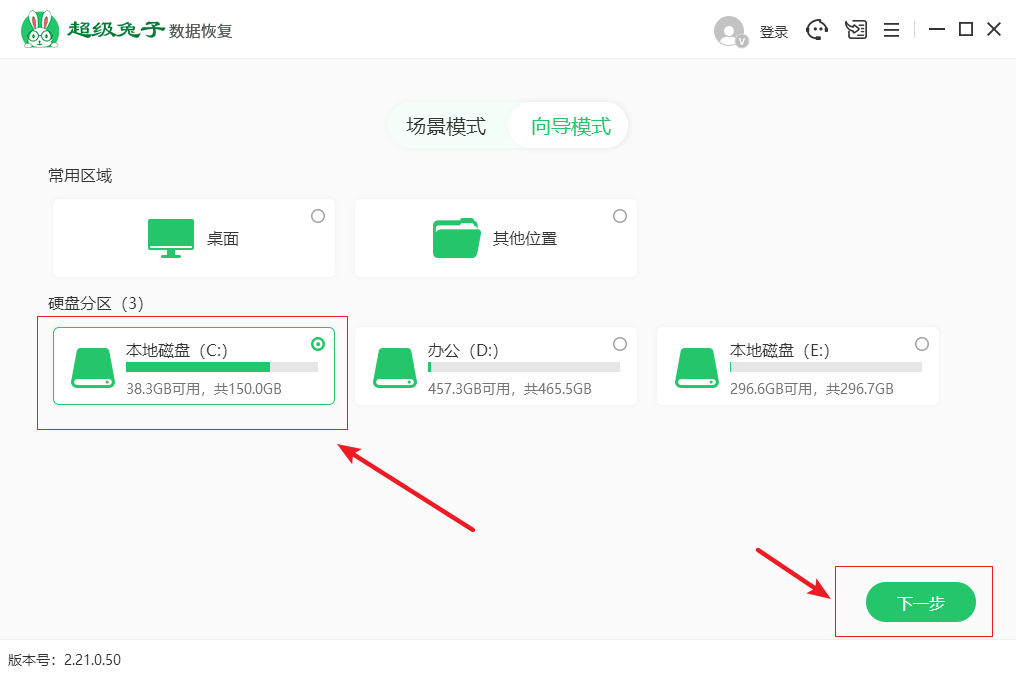This screenshot has width=1016, height=676.
Task: Select the 其他位置 radio button
Action: coord(620,216)
